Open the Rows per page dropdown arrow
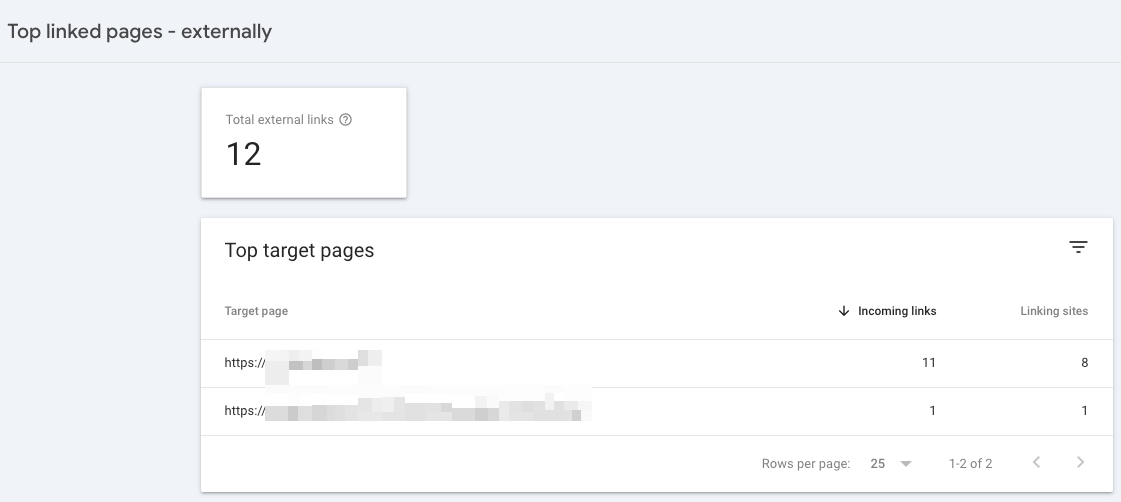The image size is (1121, 502). pos(906,463)
